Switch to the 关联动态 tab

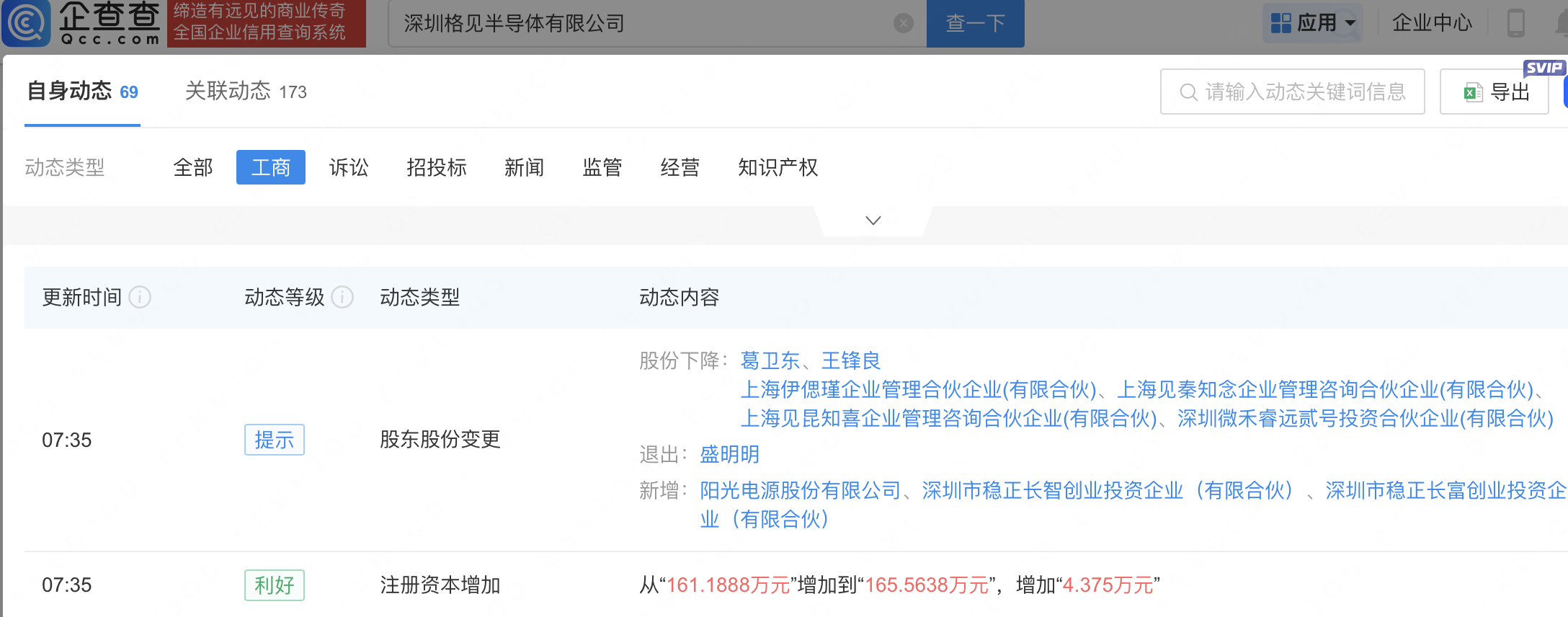246,92
